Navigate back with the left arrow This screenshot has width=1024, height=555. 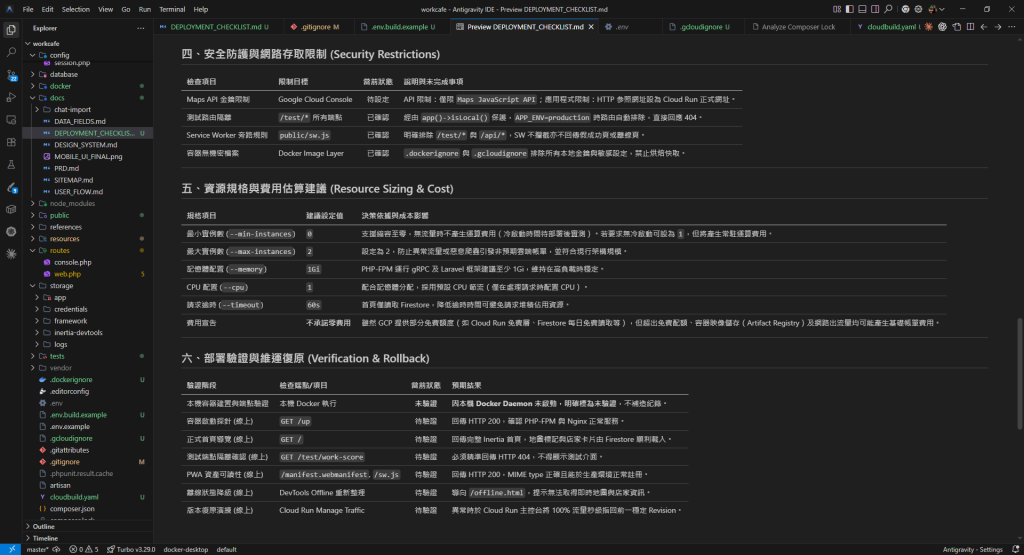coord(984,27)
